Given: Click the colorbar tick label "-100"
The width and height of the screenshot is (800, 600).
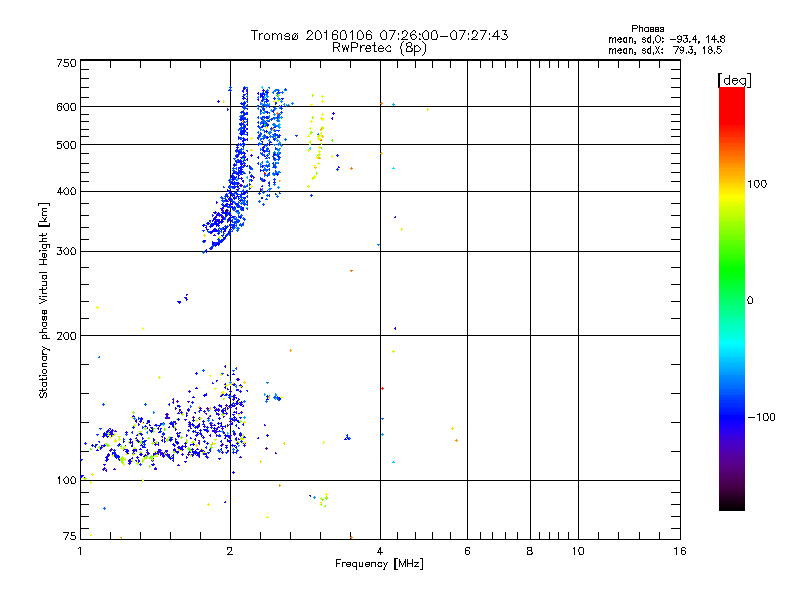Looking at the screenshot, I should (761, 417).
